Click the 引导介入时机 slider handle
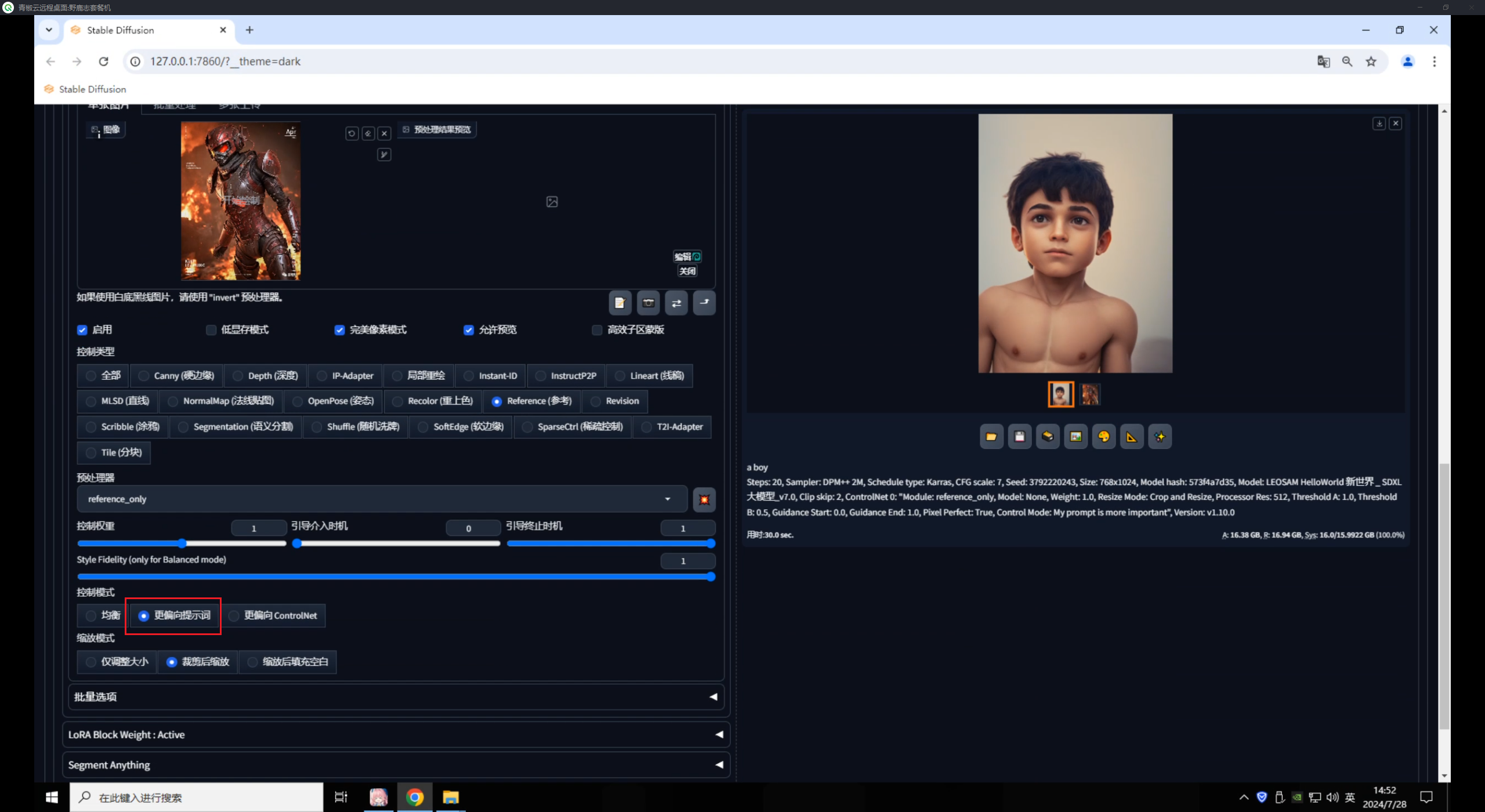Viewport: 1485px width, 812px height. (x=297, y=543)
